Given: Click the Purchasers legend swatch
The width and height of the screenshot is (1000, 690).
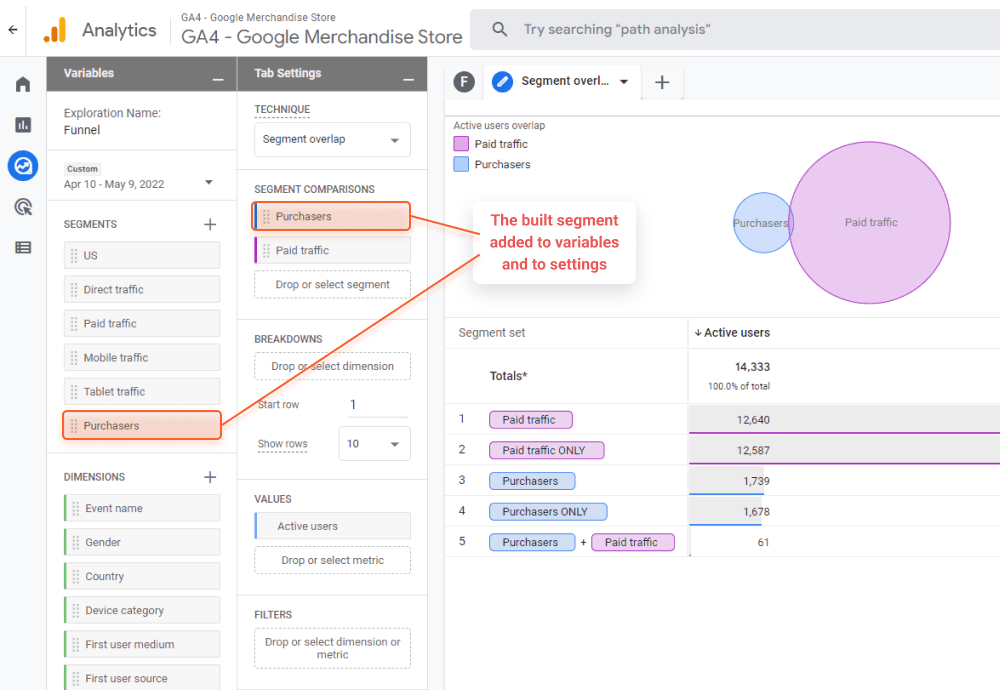Looking at the screenshot, I should tap(461, 165).
